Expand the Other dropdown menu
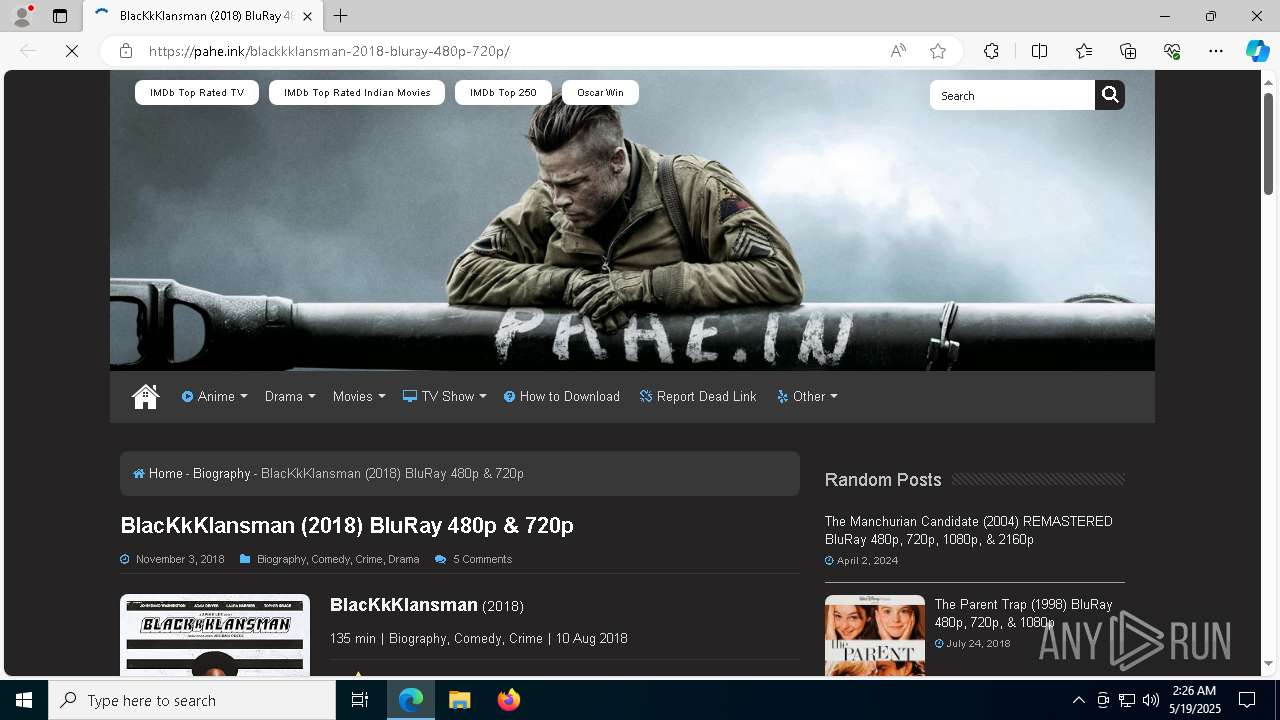This screenshot has height=720, width=1280. [x=807, y=397]
